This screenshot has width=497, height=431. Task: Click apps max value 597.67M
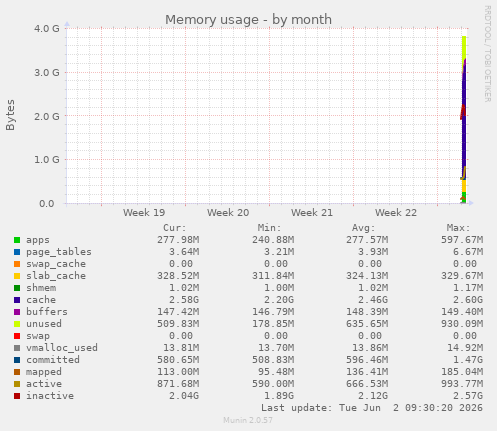[462, 240]
